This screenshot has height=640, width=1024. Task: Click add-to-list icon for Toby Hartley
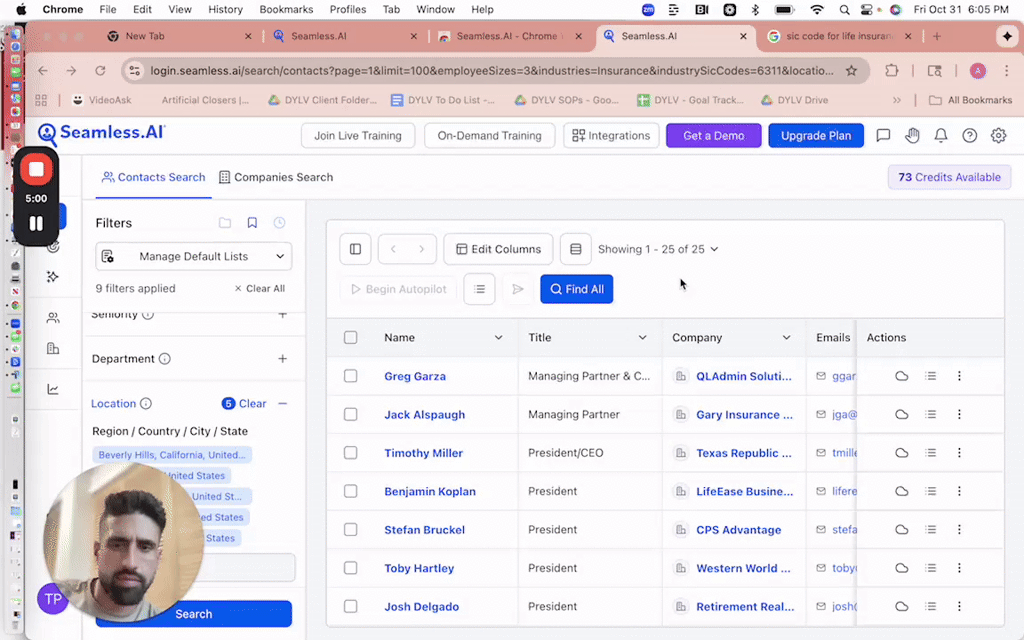pos(931,568)
